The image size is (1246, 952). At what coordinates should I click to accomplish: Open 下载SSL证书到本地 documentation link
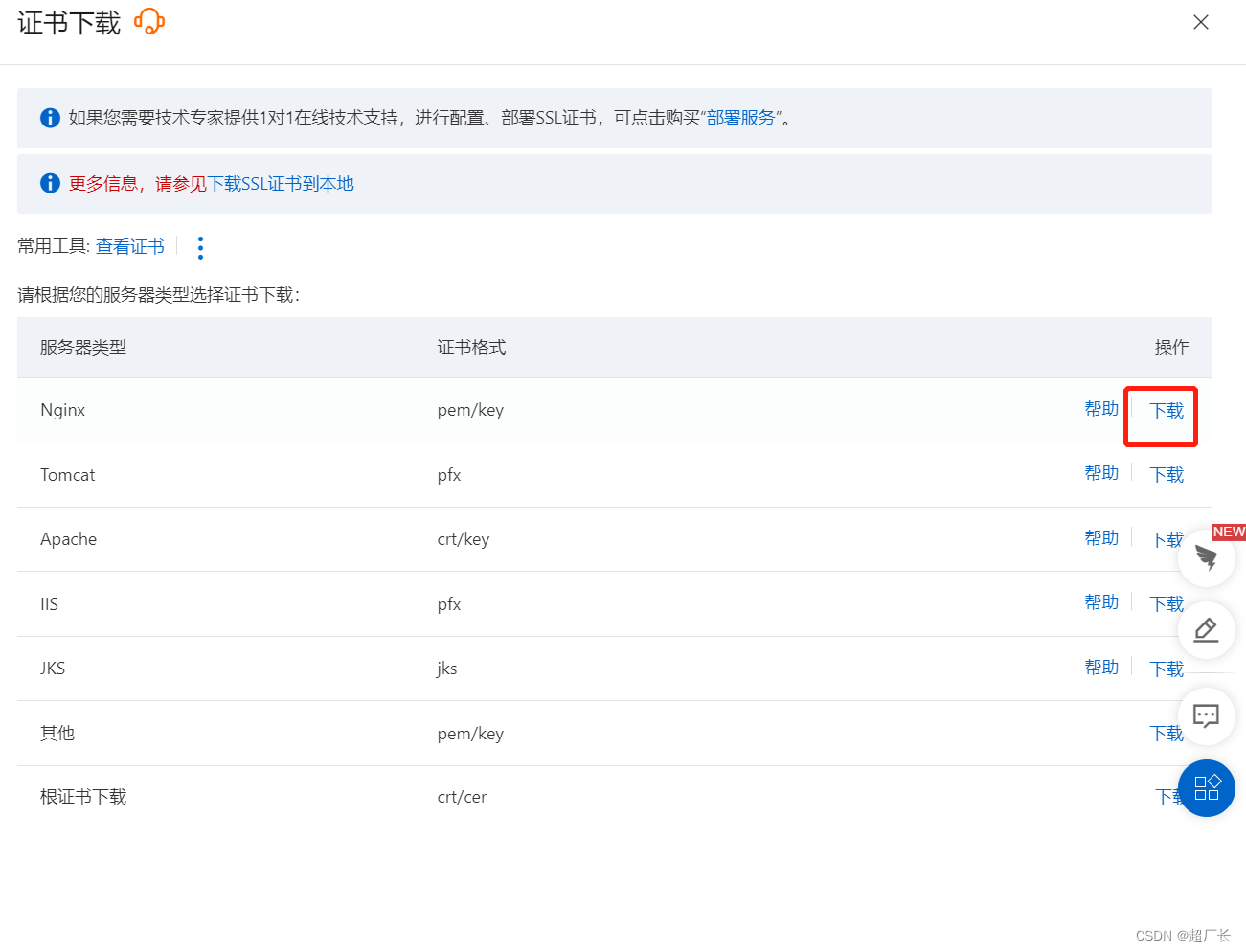coord(281,184)
